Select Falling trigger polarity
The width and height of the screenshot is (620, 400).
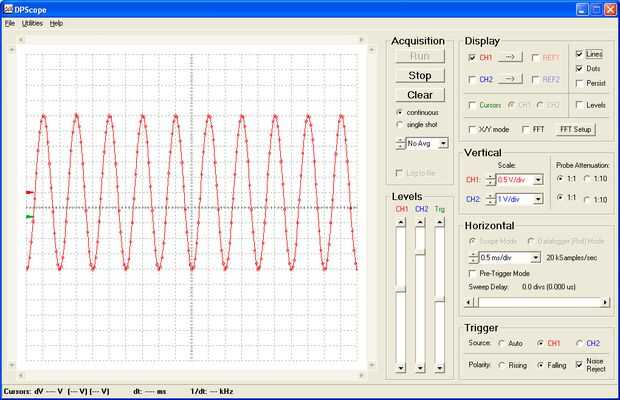540,365
